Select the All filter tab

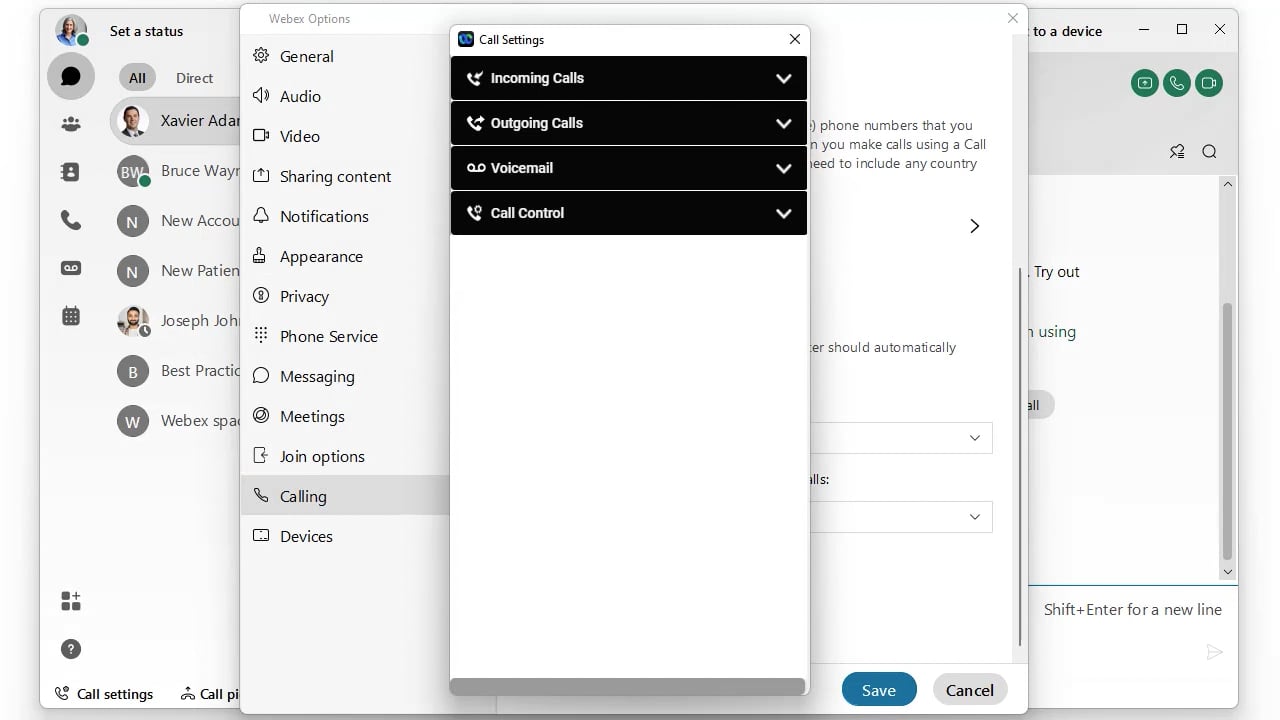click(137, 78)
